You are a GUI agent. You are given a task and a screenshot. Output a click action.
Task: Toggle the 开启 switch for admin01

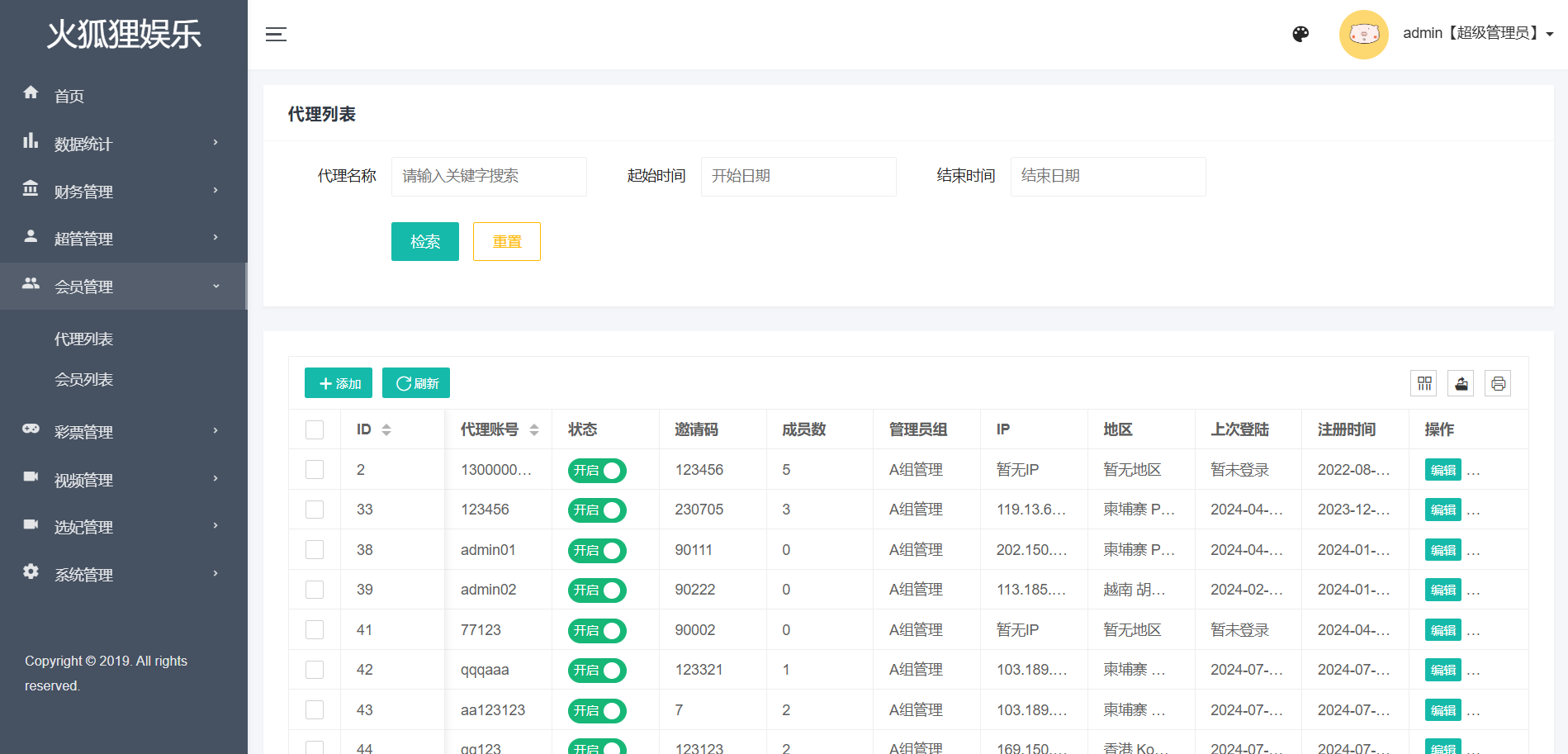point(597,550)
